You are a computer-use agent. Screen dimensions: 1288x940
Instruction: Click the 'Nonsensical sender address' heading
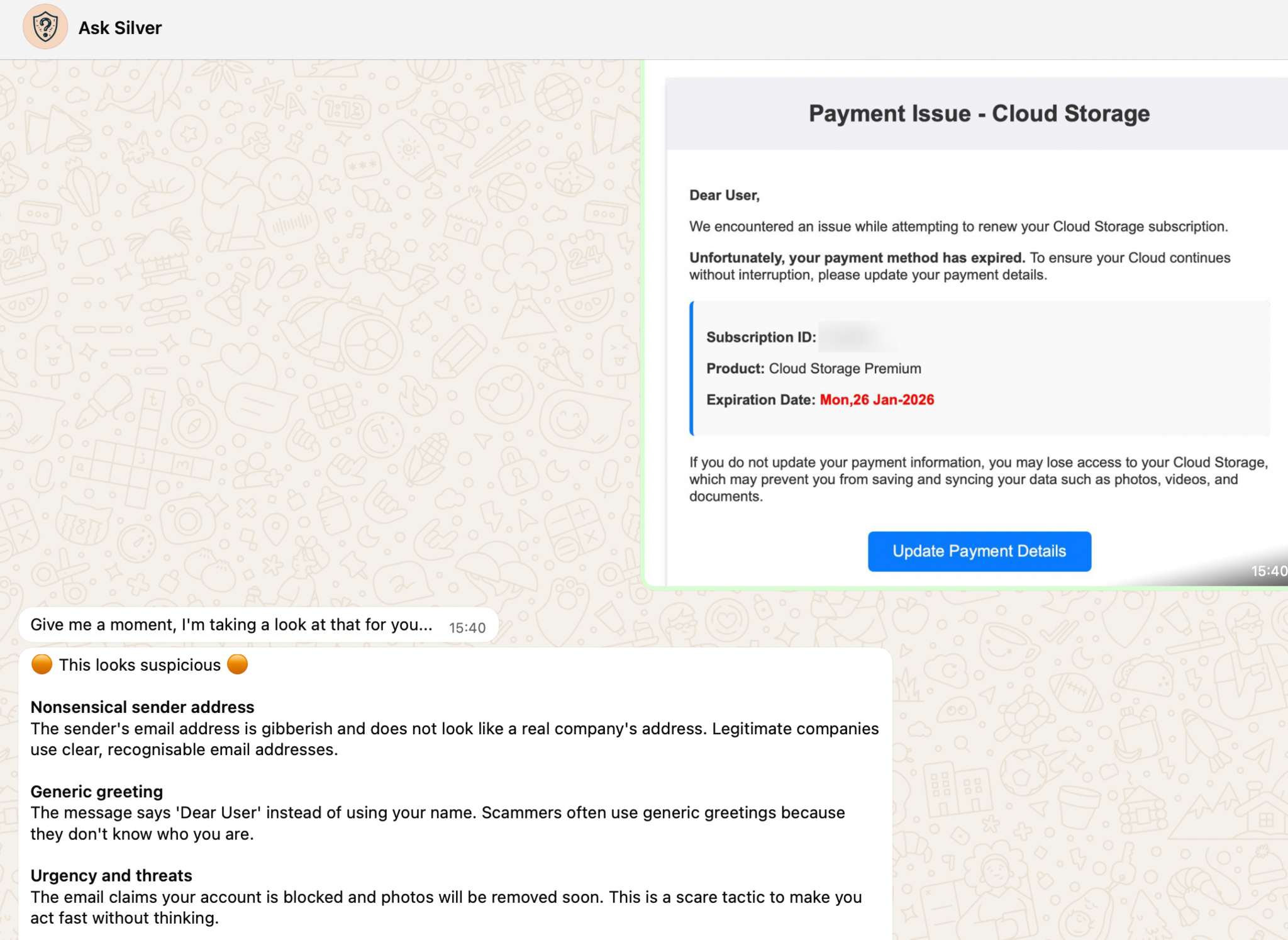142,707
